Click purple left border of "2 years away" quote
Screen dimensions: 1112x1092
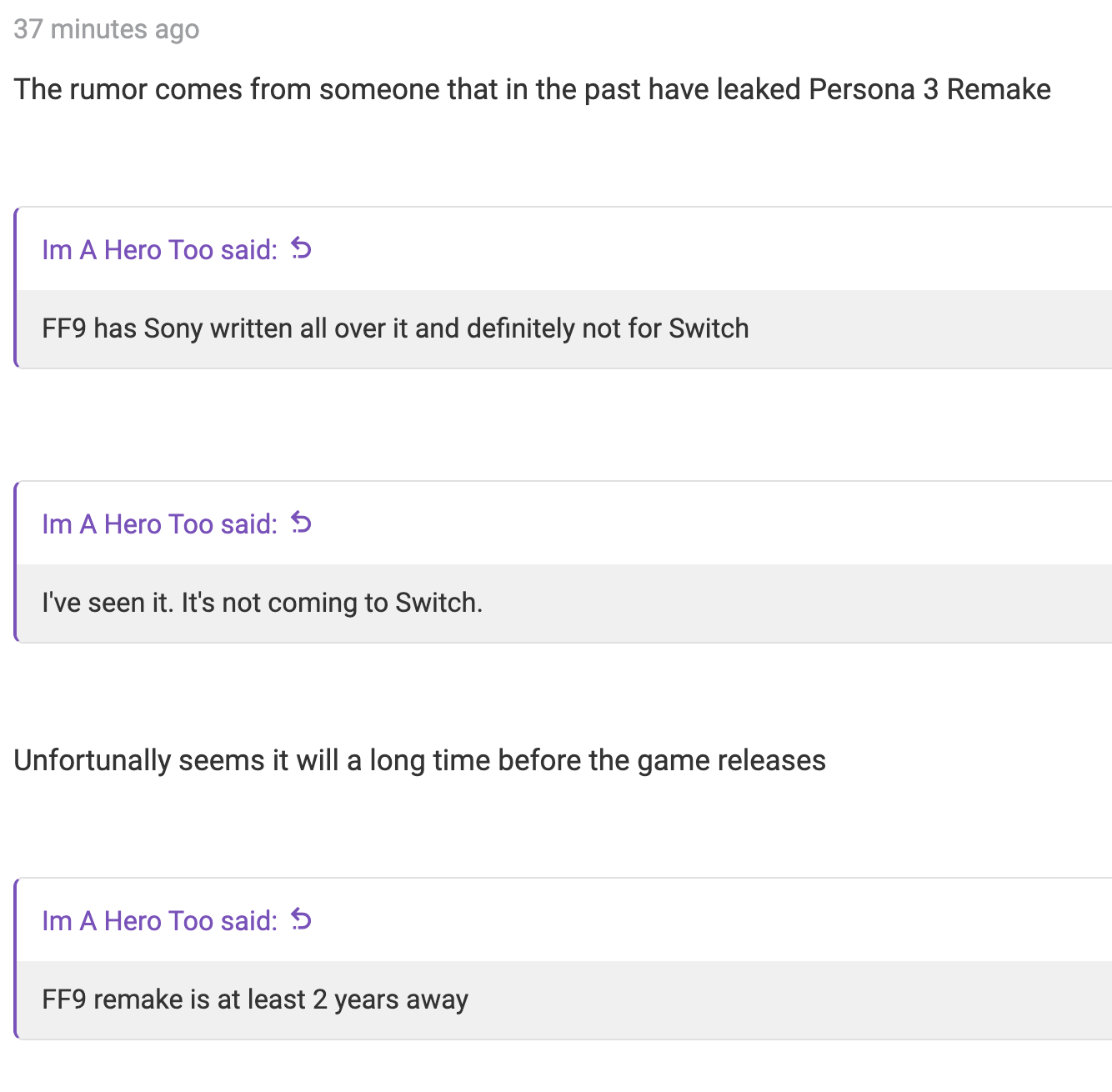point(16,959)
